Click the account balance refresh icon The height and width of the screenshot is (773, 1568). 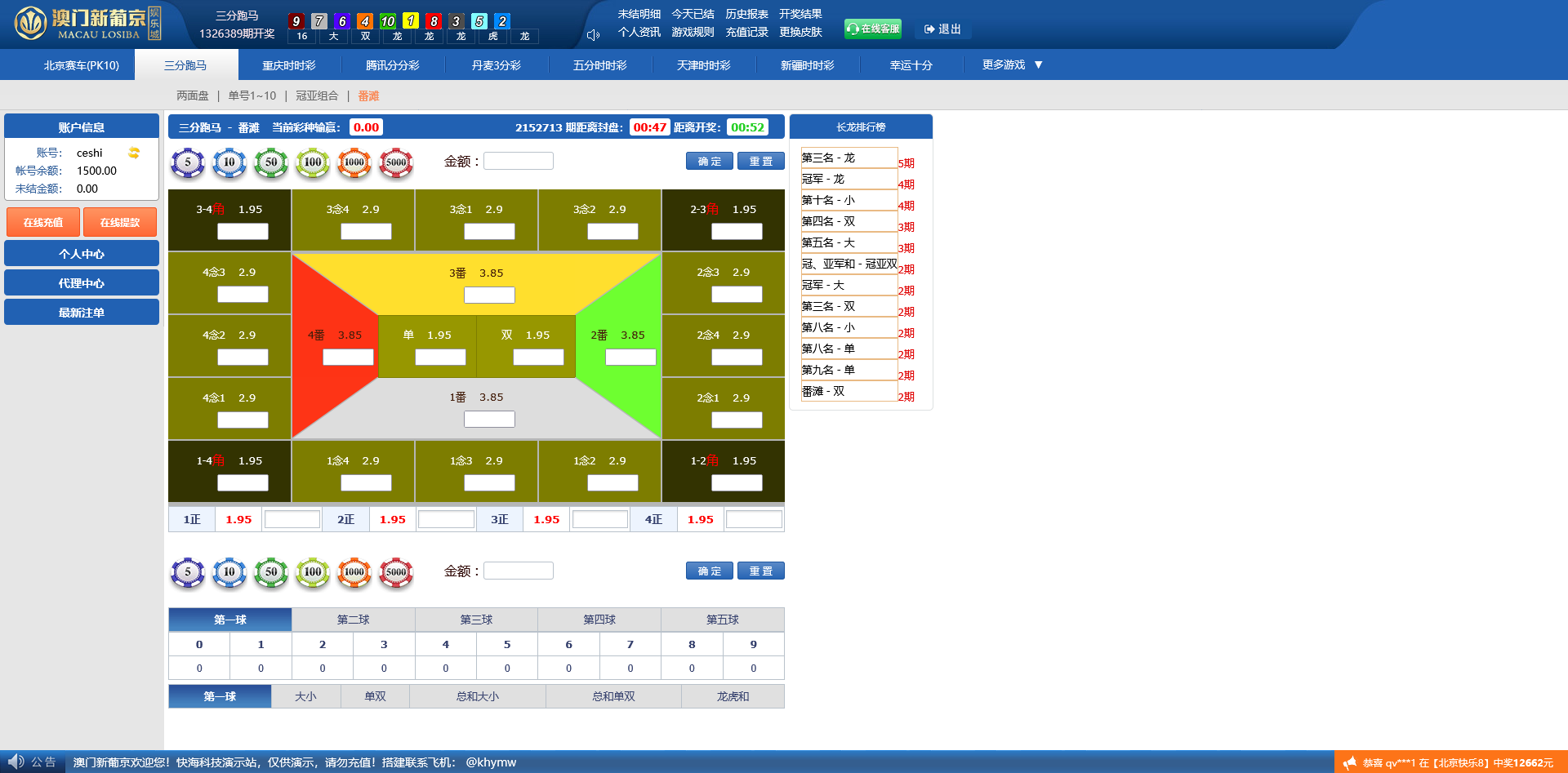tap(134, 153)
